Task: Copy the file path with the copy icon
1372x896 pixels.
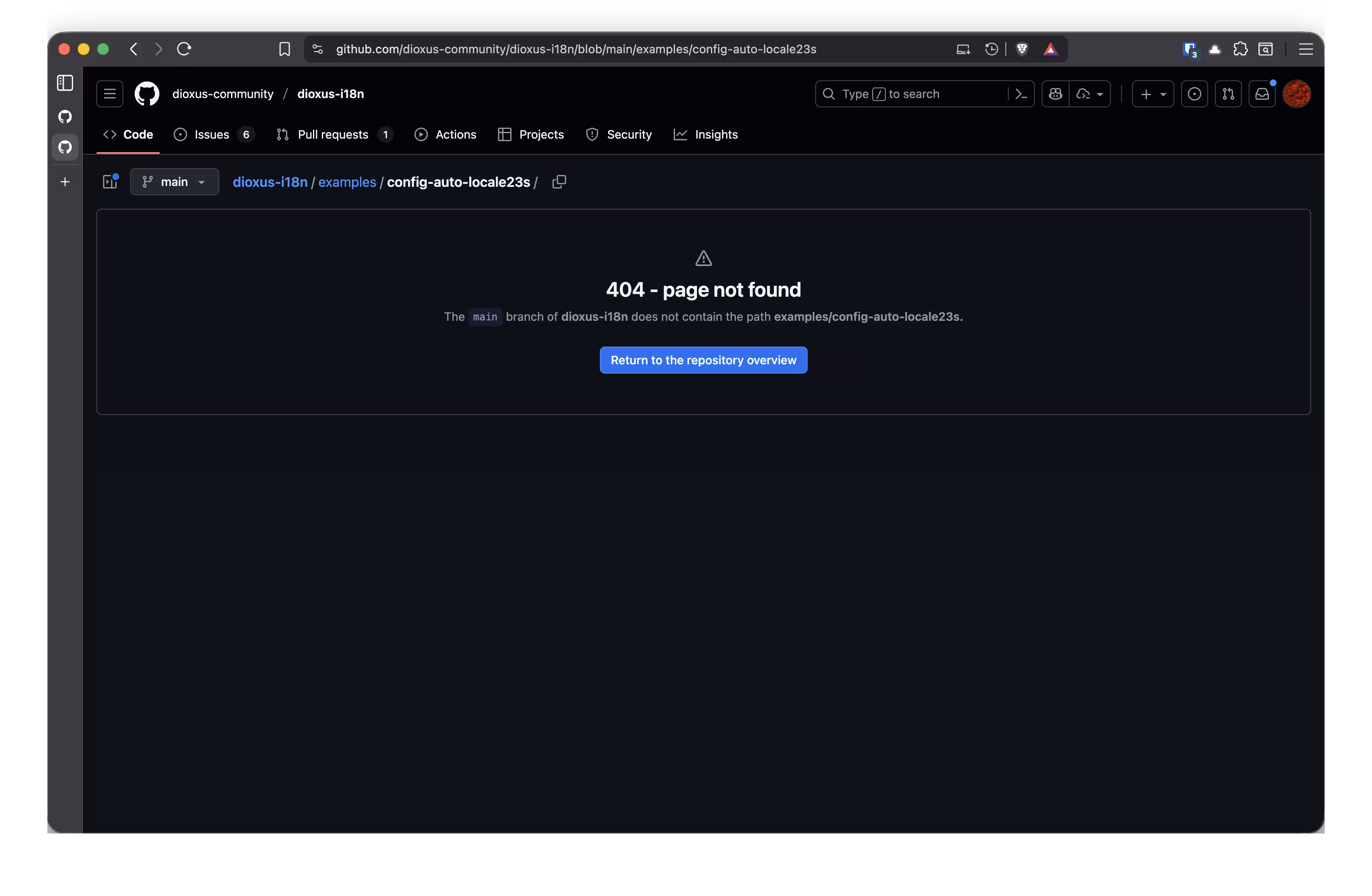Action: coord(558,182)
